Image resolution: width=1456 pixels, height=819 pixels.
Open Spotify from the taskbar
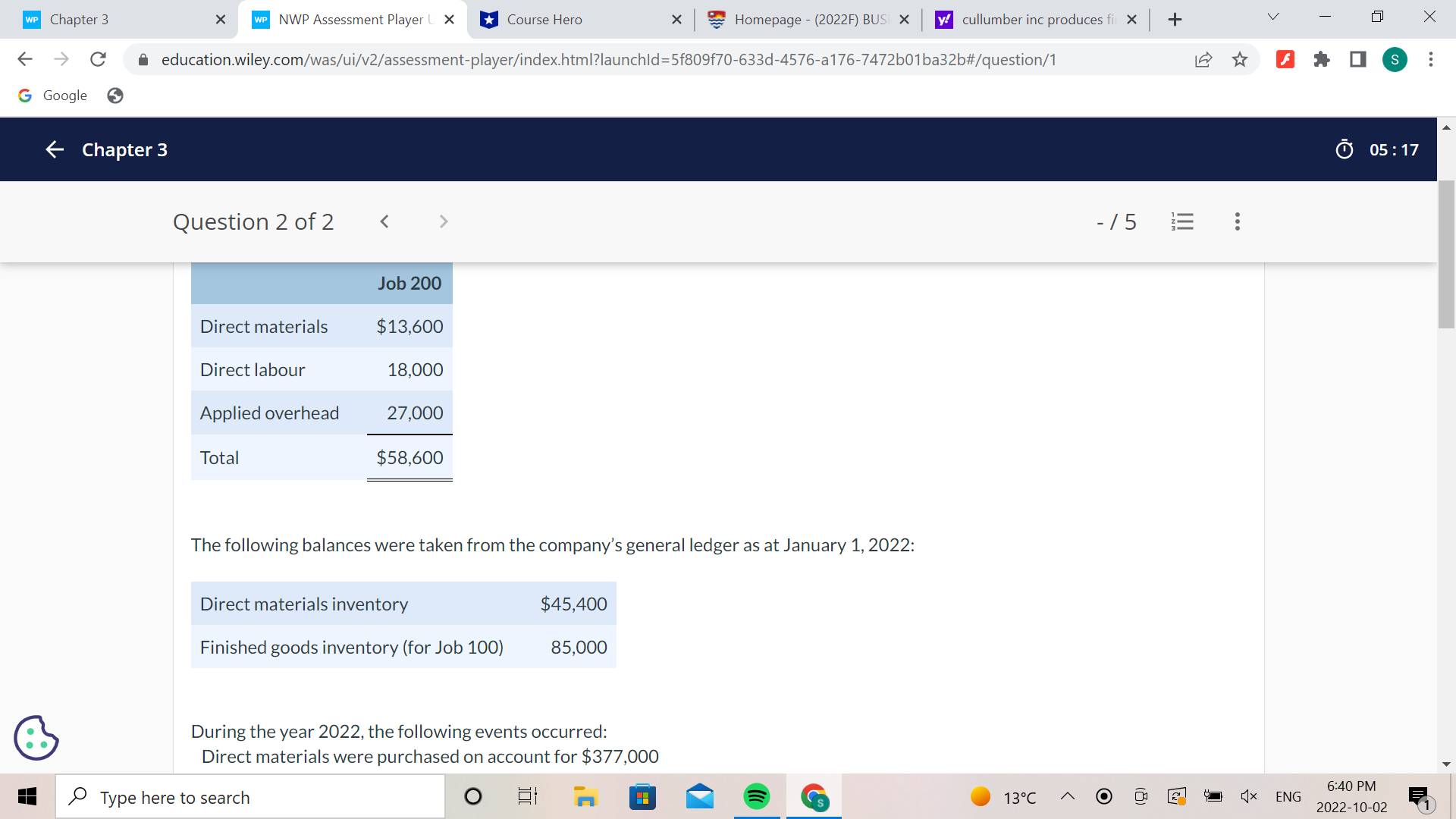[x=756, y=797]
